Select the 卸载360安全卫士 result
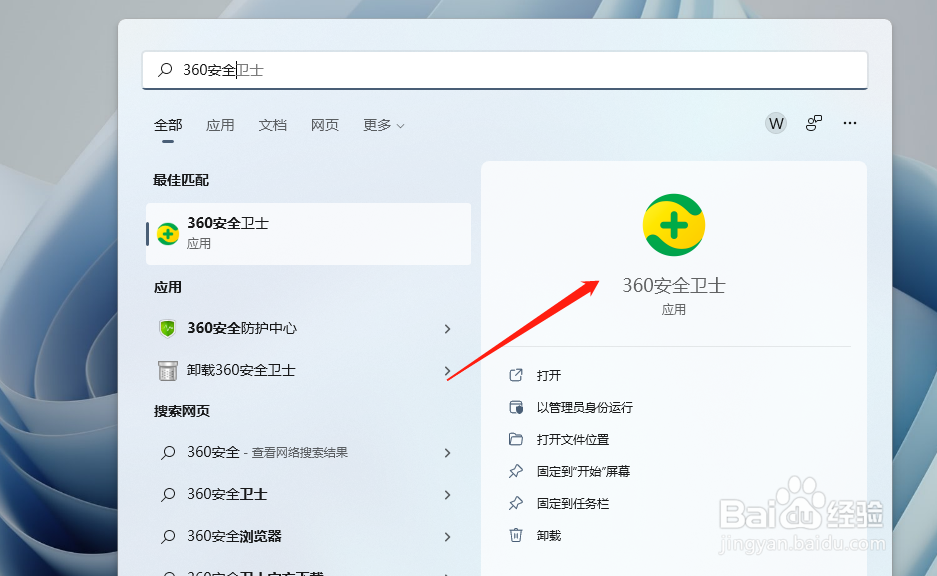Image resolution: width=937 pixels, height=576 pixels. (x=308, y=370)
